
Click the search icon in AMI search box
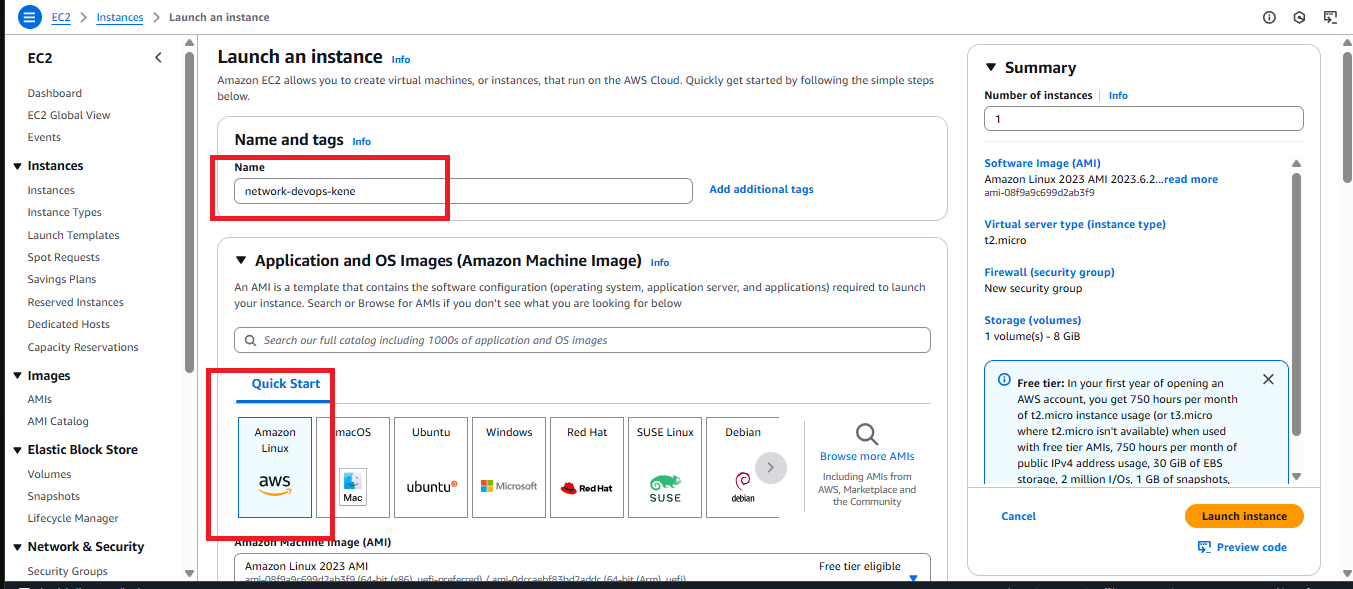tap(250, 340)
